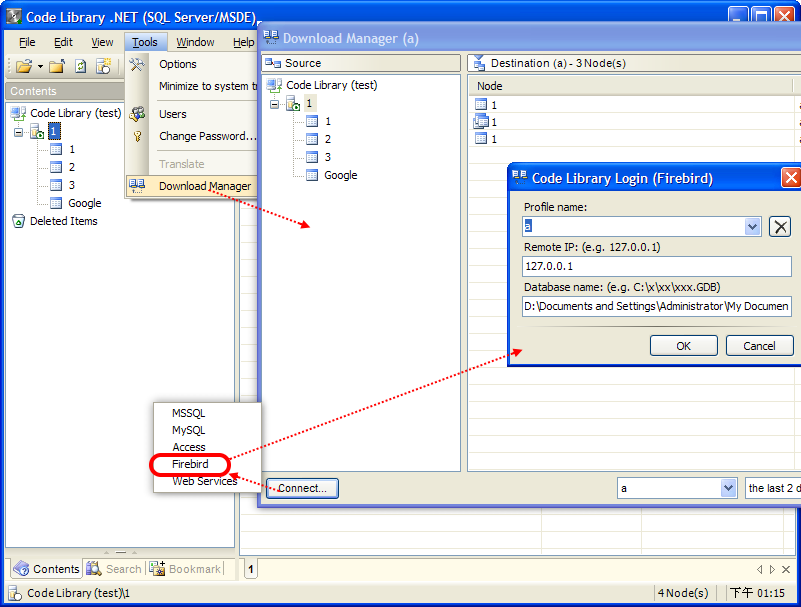801x607 pixels.
Task: Collapse folder 1 in Contents tree
Action: pyautogui.click(x=18, y=132)
